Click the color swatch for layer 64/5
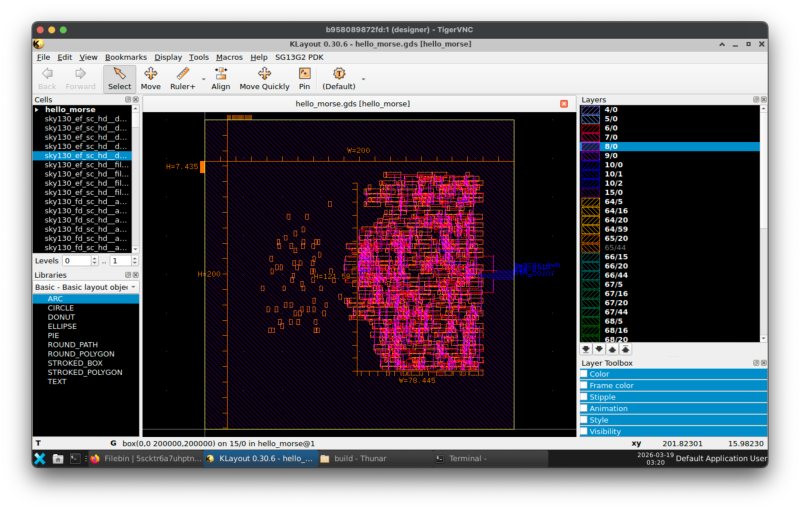The width and height of the screenshot is (800, 510). click(x=590, y=201)
